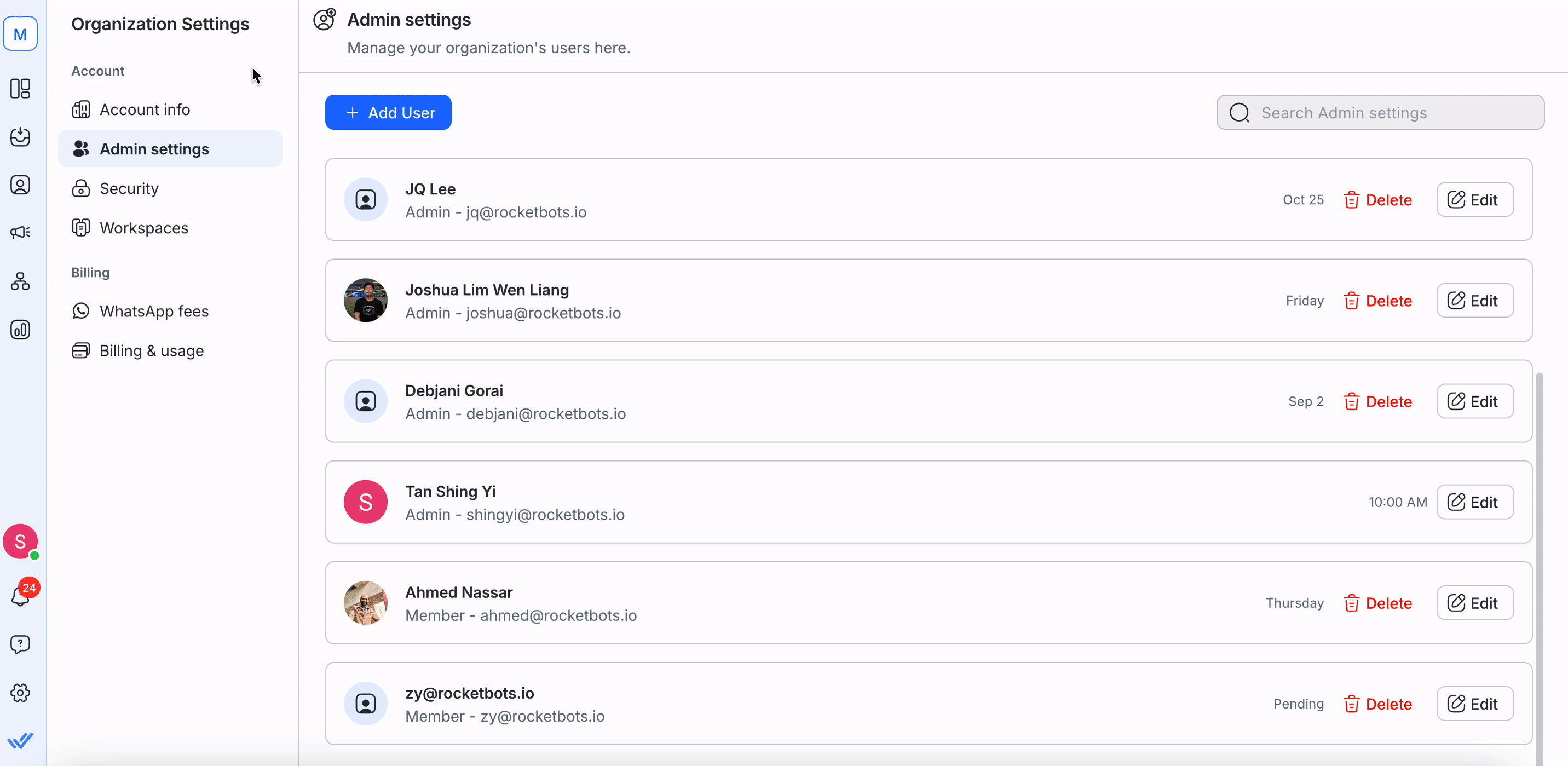The image size is (1568, 766).
Task: Open WhatsApp fees billing page
Action: pos(154,311)
